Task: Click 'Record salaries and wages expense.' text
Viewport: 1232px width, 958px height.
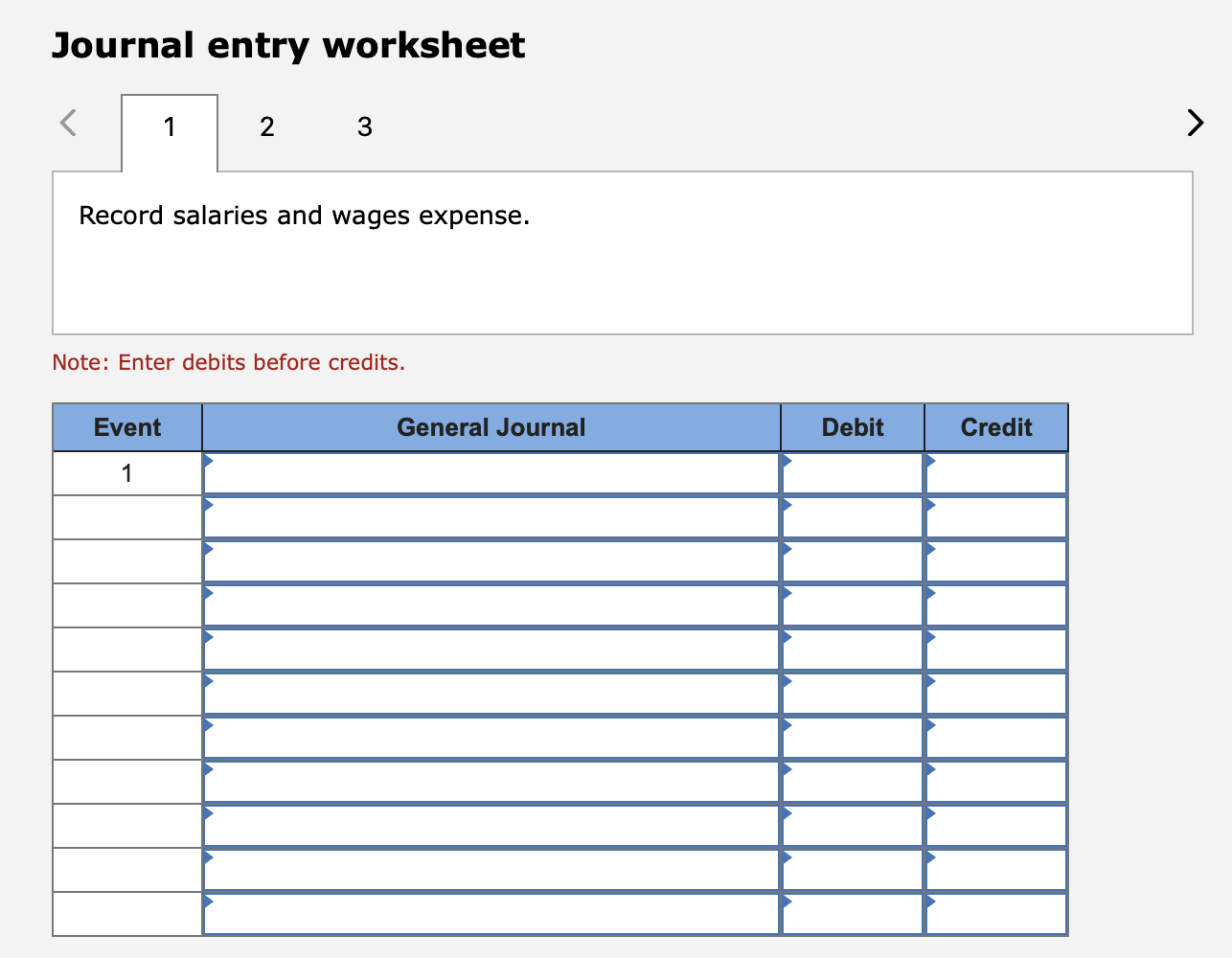Action: [305, 216]
